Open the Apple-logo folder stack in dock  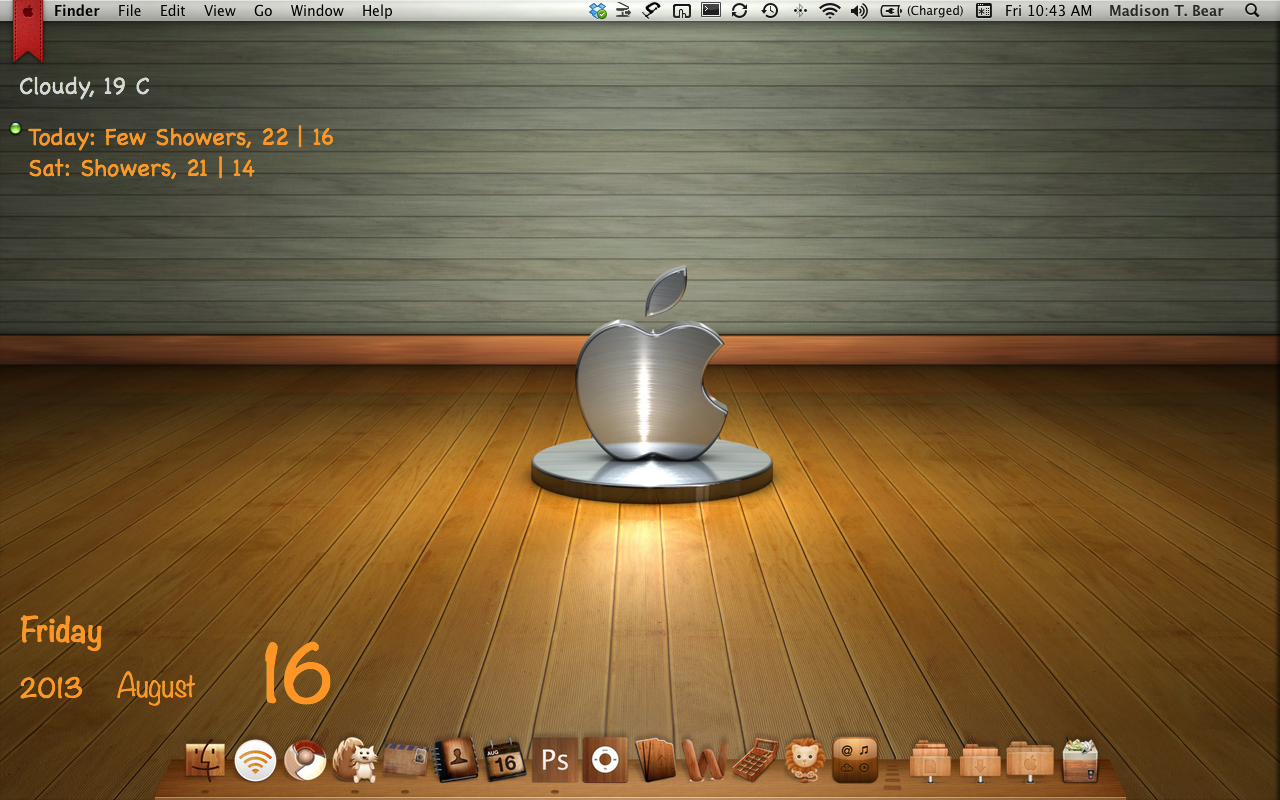1030,762
